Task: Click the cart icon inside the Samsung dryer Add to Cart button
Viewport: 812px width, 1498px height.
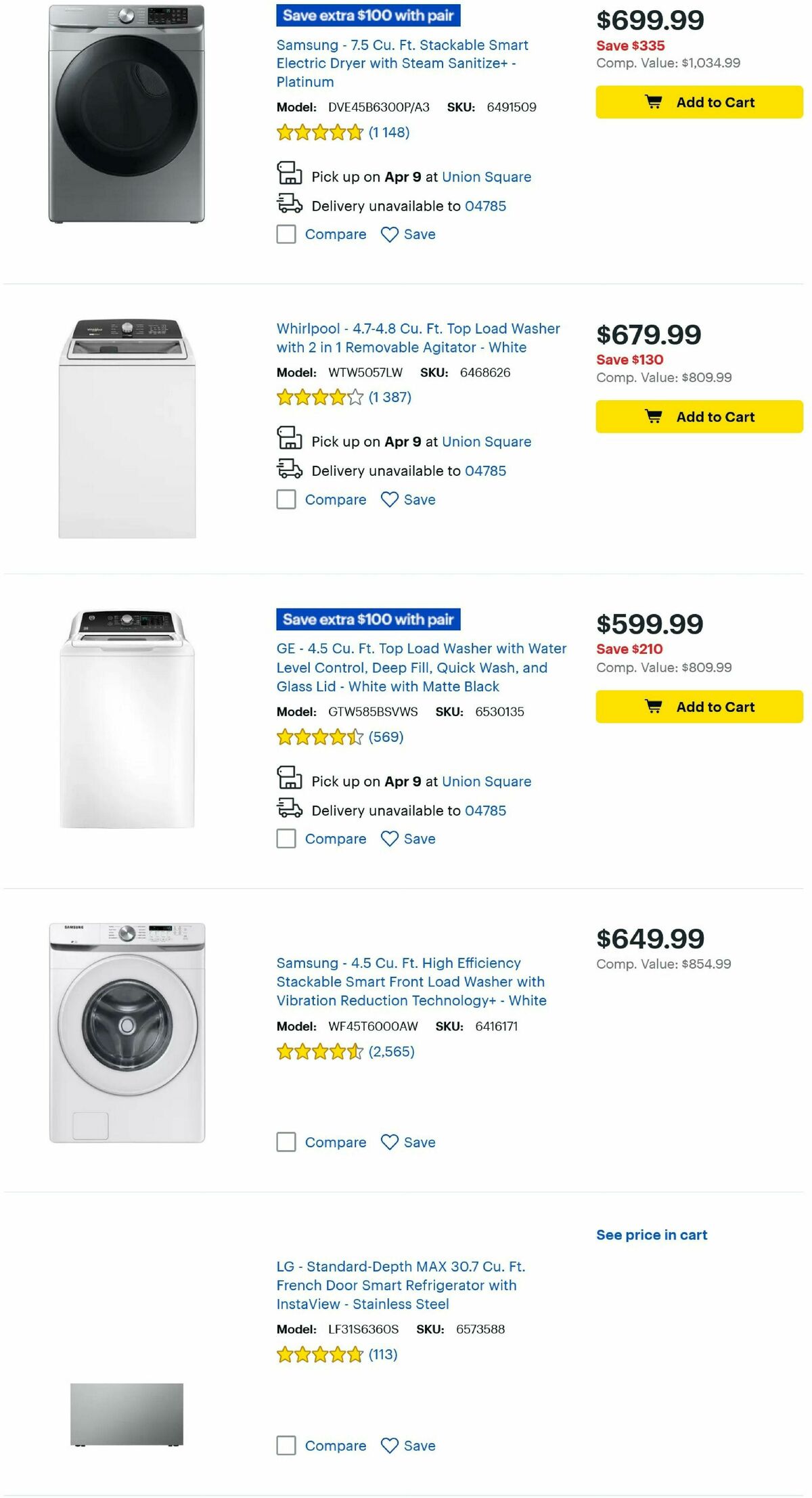Action: (654, 102)
